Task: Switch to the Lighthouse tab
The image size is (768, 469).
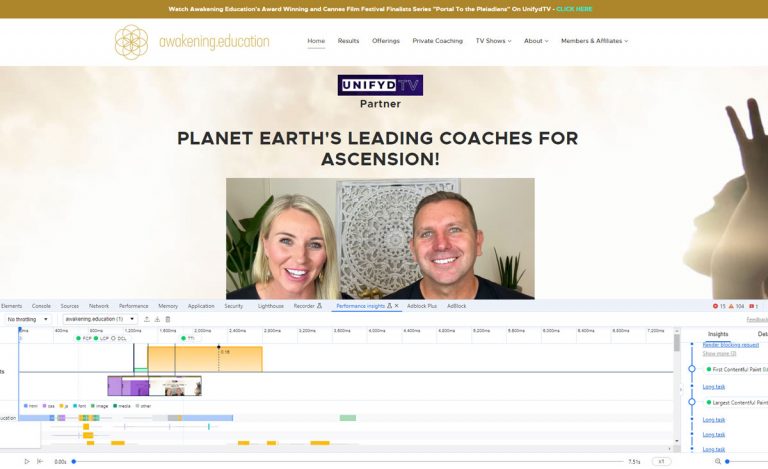Action: (x=270, y=306)
